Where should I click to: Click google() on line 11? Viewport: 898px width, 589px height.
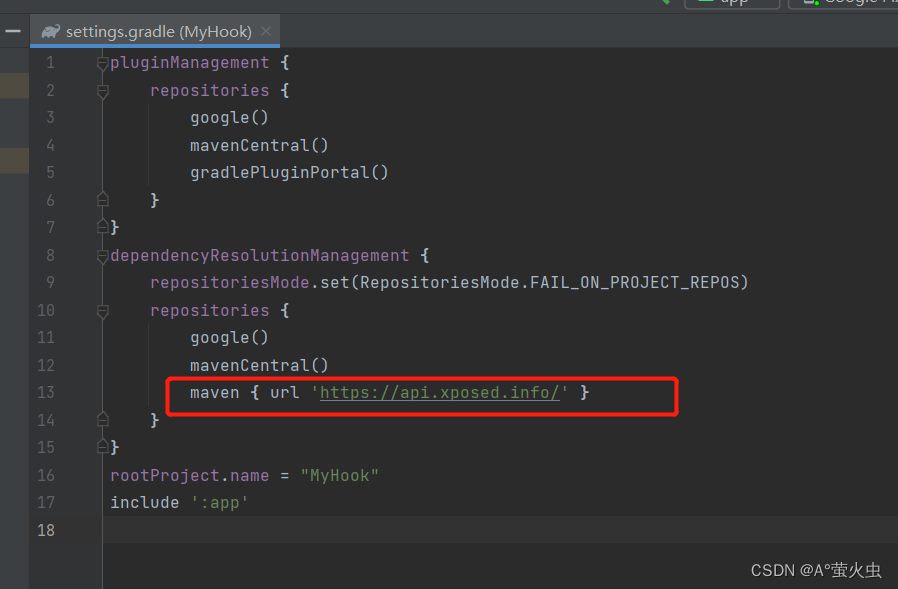pos(229,338)
